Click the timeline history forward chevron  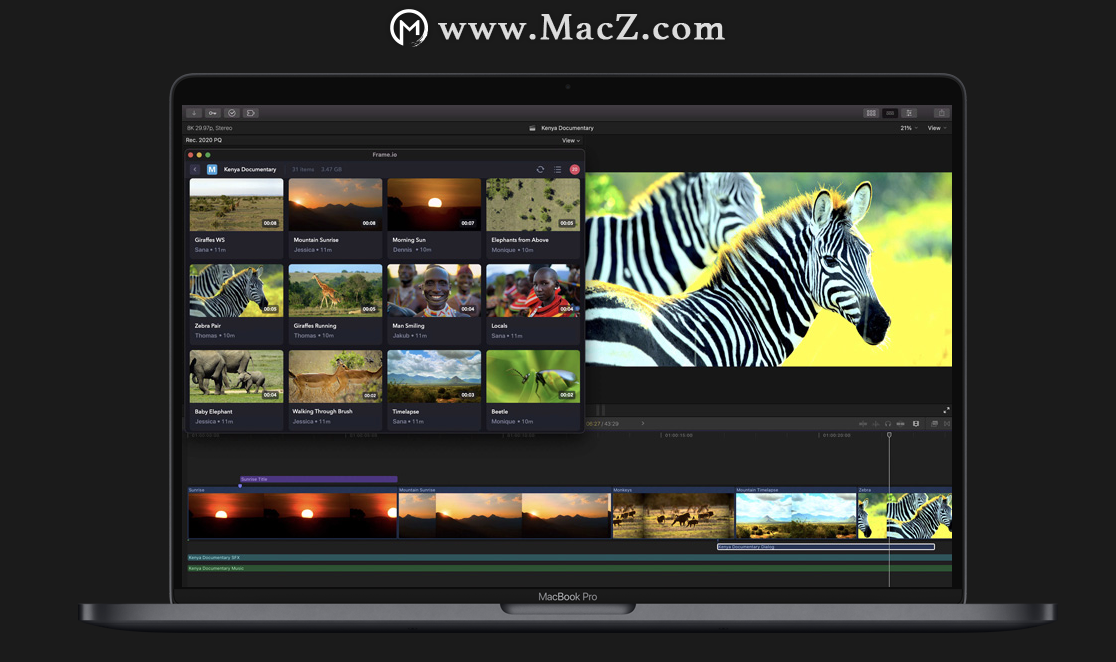pyautogui.click(x=643, y=424)
